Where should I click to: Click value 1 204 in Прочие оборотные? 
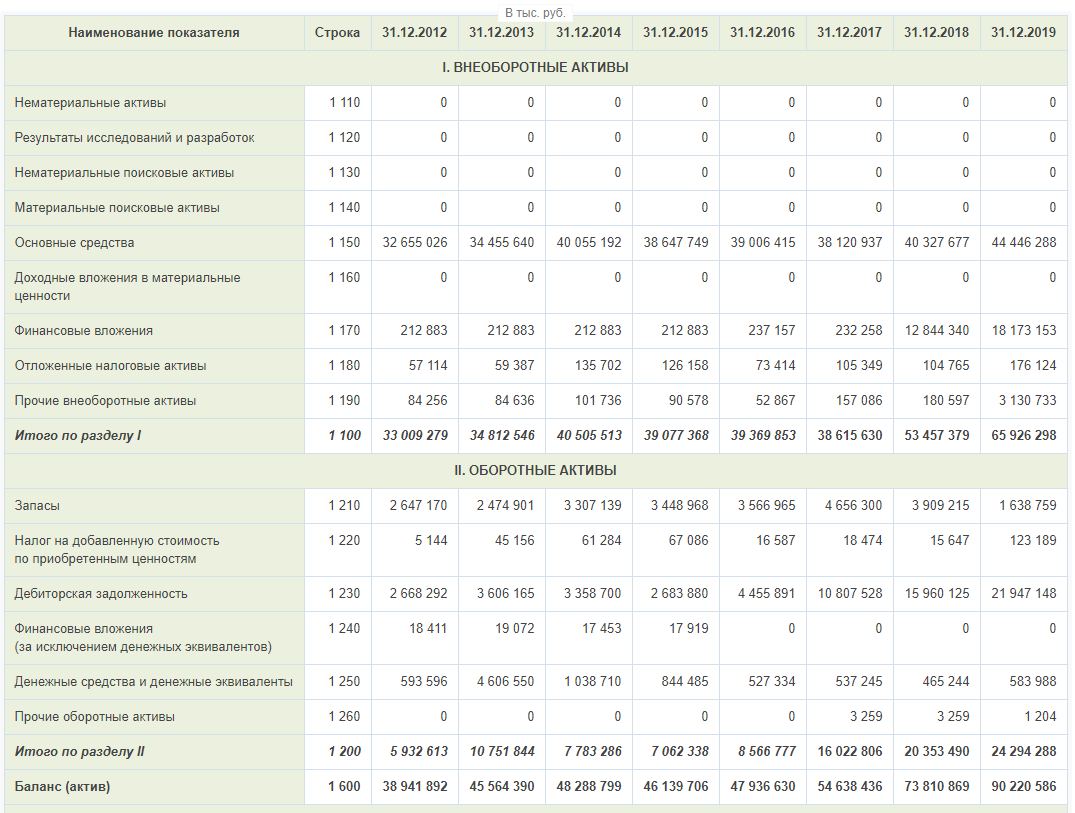tap(1040, 716)
